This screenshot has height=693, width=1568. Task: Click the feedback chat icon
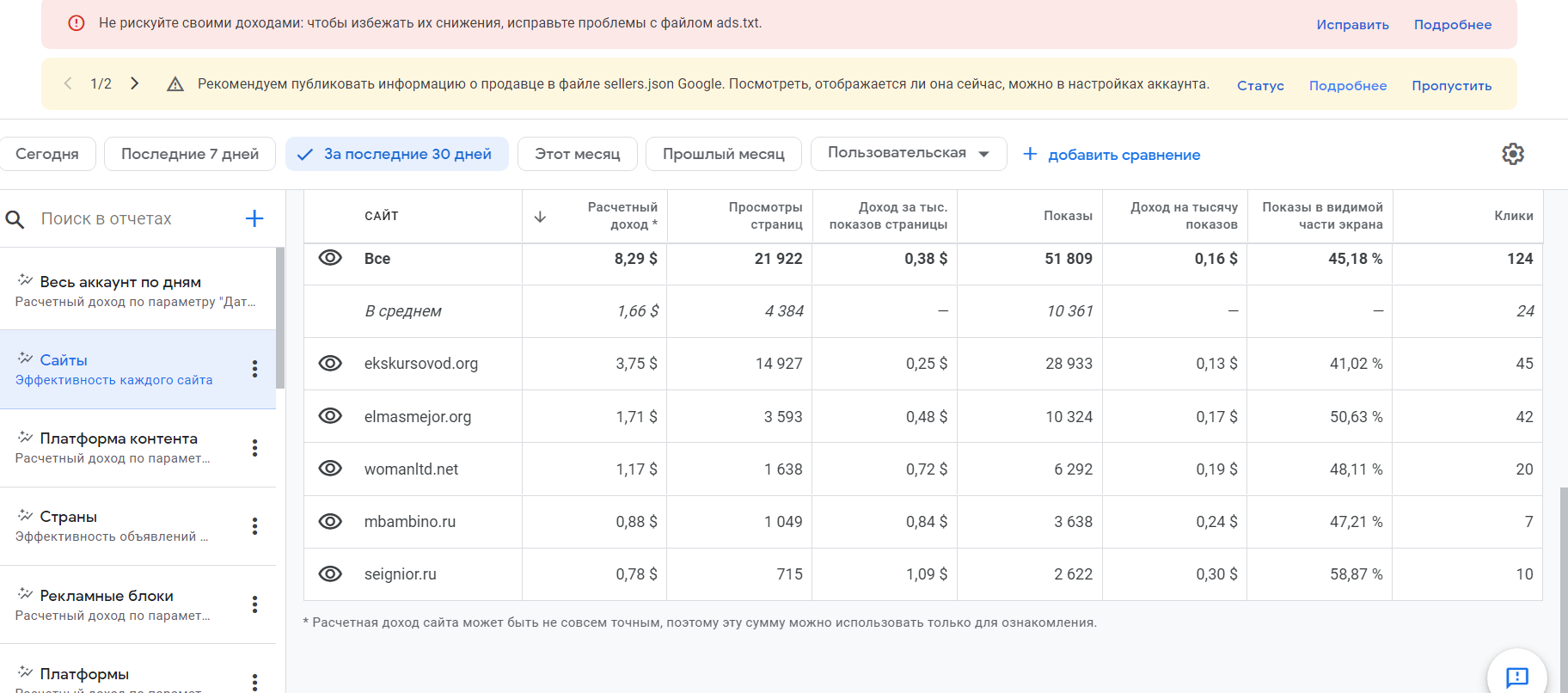click(x=1516, y=677)
